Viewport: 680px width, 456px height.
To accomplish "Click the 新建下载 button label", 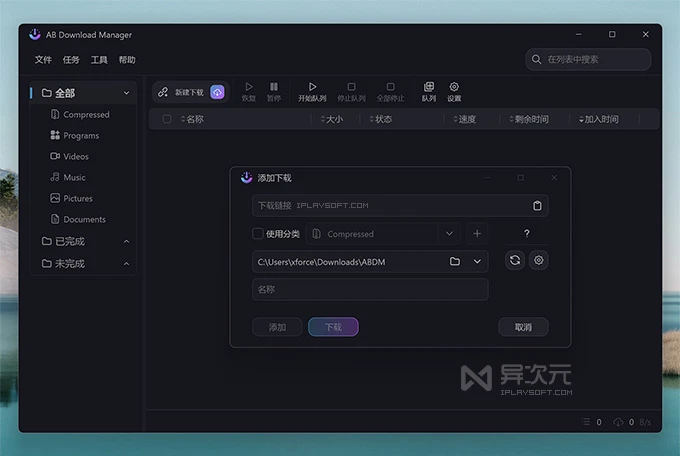I will [x=189, y=92].
